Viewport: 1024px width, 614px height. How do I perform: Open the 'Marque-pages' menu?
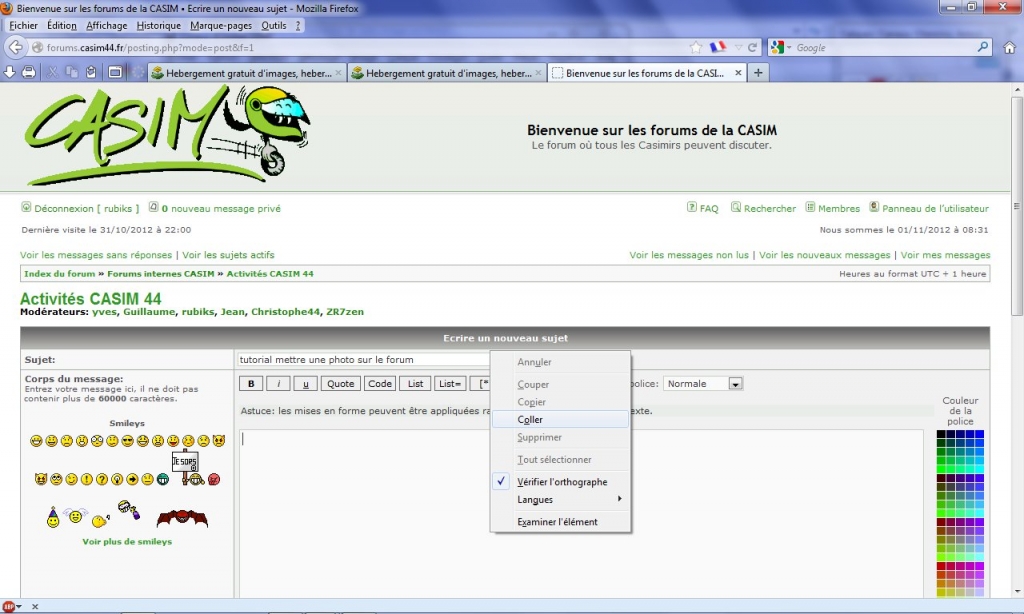pyautogui.click(x=221, y=25)
